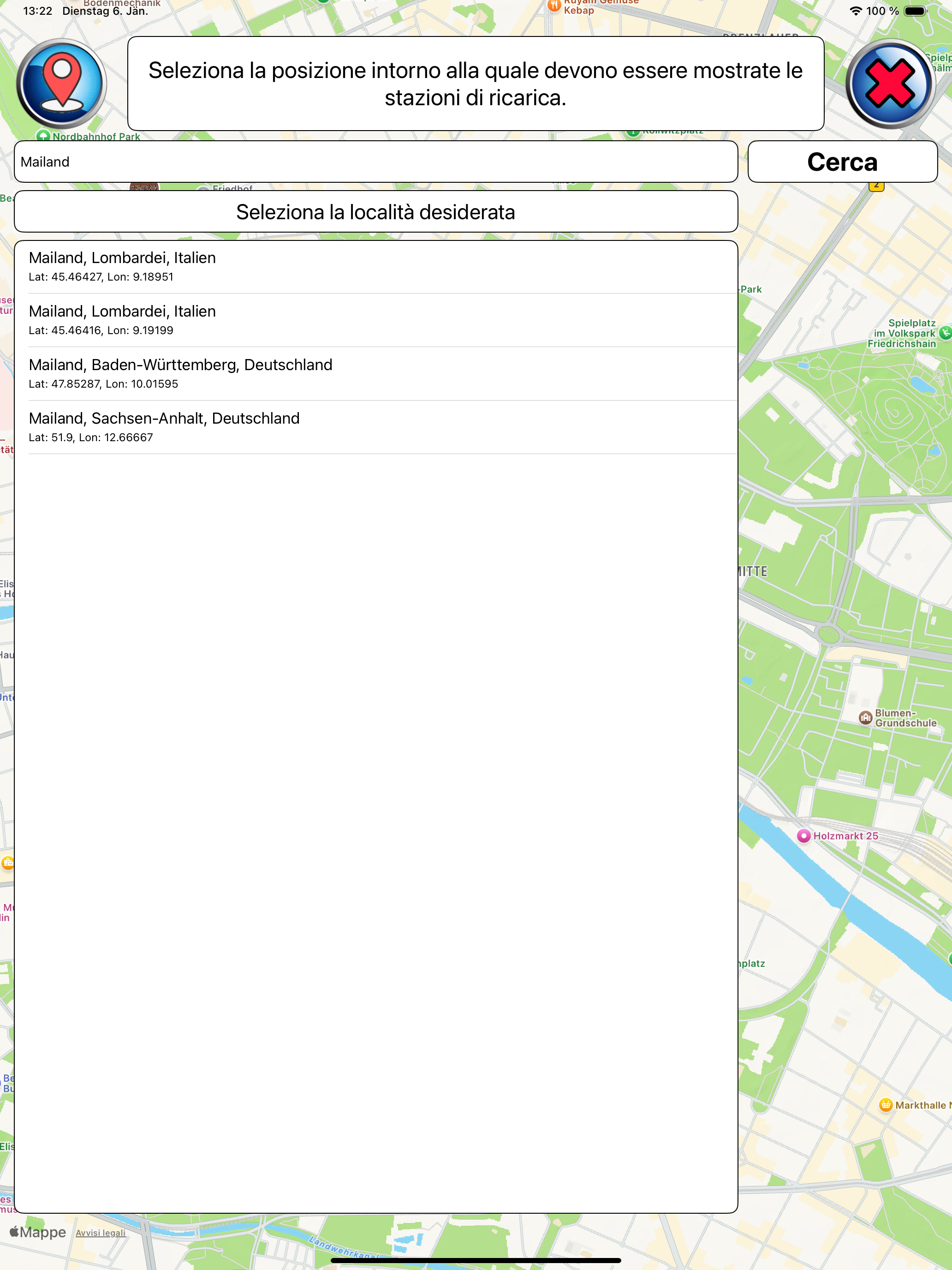Tap the Blumen-Grundschule school marker
Image resolution: width=952 pixels, height=1270 pixels.
pyautogui.click(x=865, y=718)
